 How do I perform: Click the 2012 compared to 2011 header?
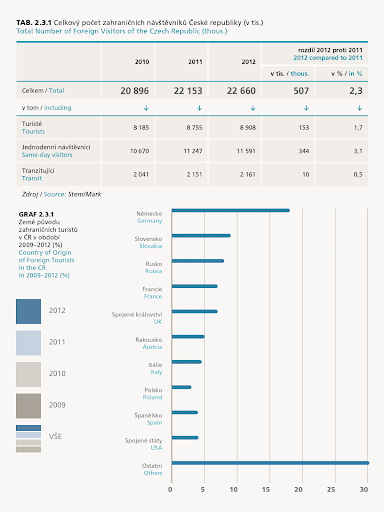pyautogui.click(x=328, y=58)
